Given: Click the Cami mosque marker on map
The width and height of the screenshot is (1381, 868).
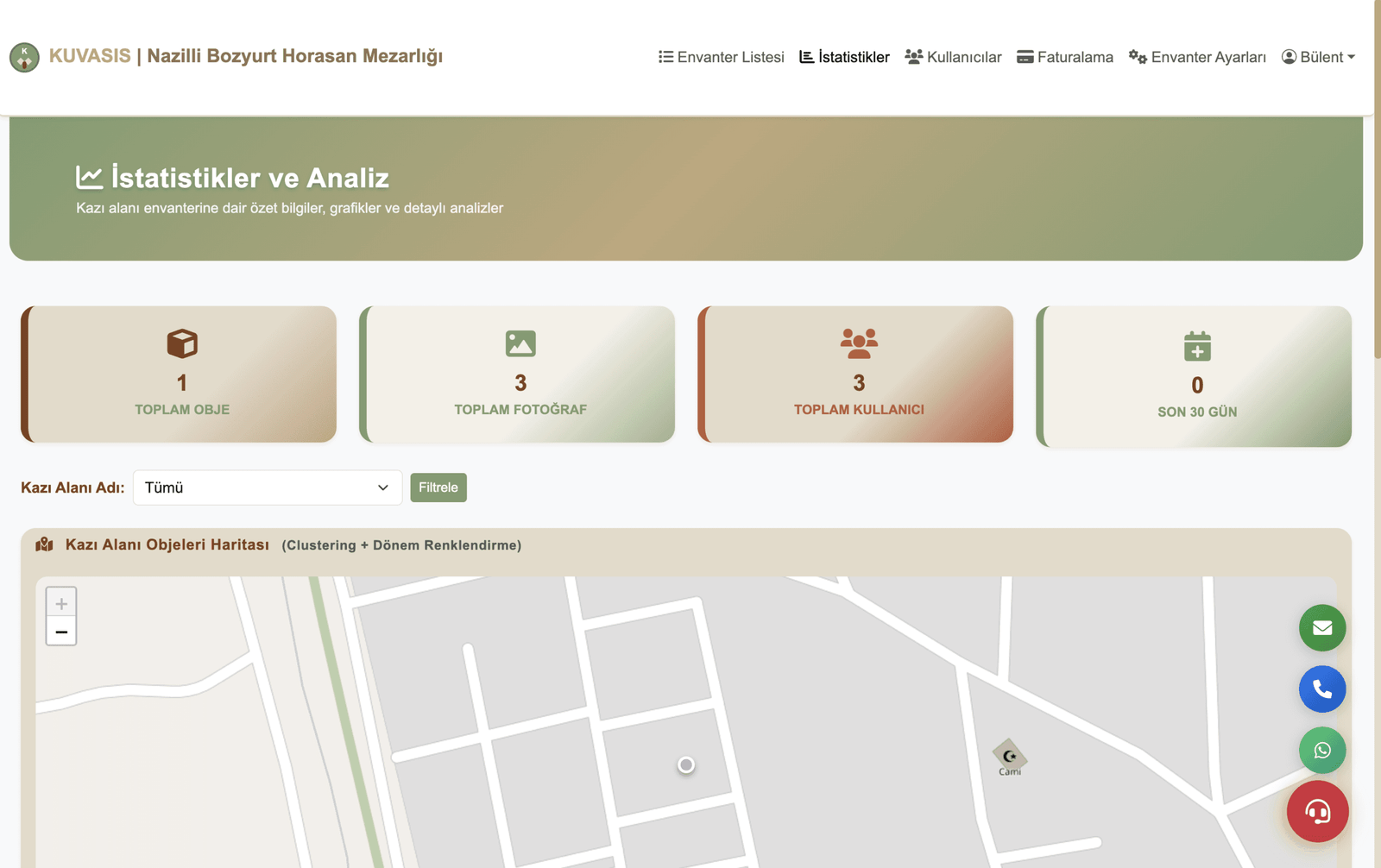Looking at the screenshot, I should click(x=1009, y=756).
